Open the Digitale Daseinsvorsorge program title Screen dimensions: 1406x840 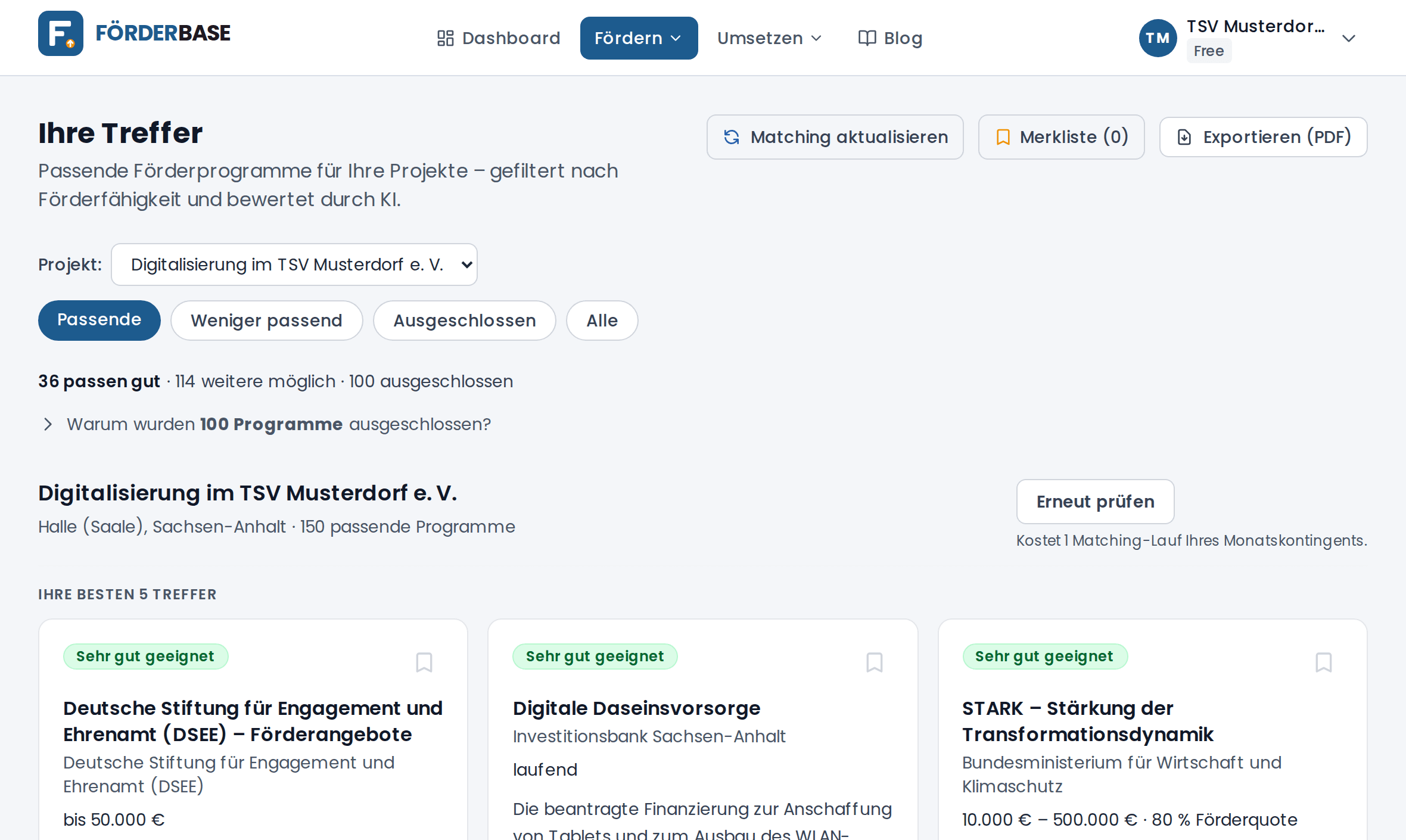[636, 708]
